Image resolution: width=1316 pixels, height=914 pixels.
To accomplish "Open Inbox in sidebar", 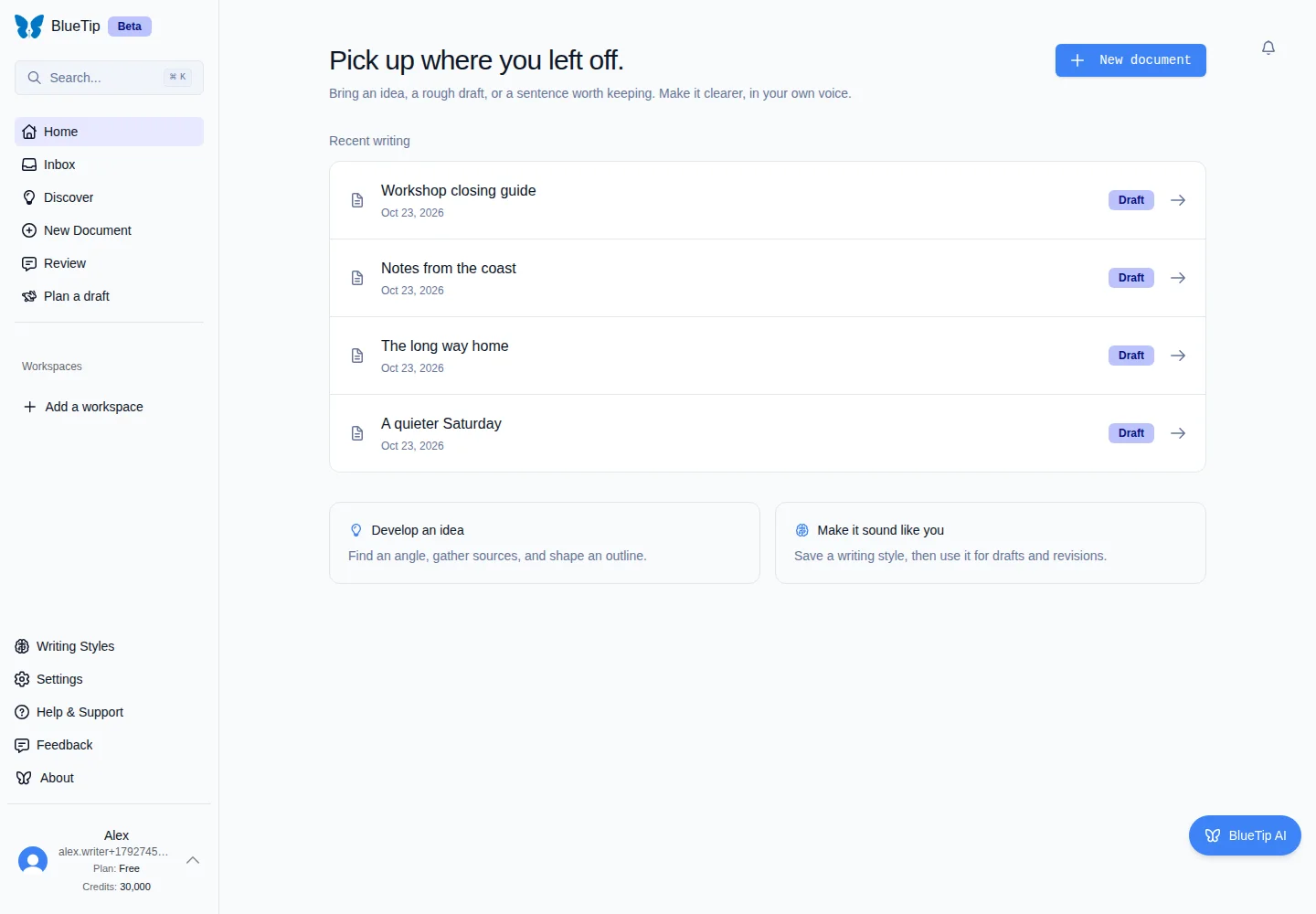I will tap(109, 165).
